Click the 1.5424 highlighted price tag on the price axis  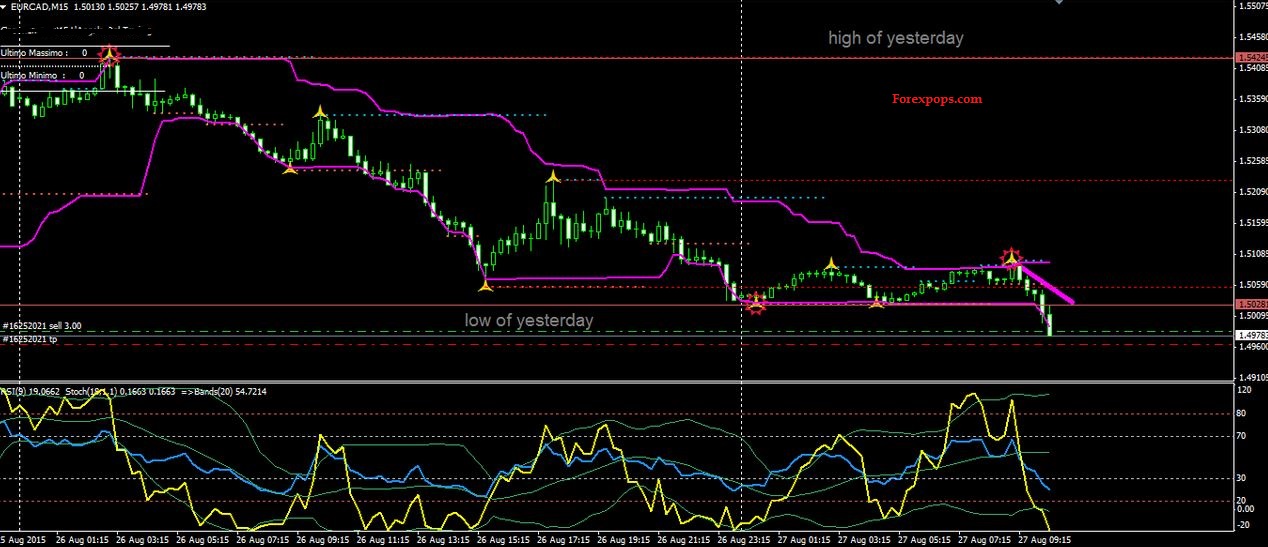[x=1251, y=58]
